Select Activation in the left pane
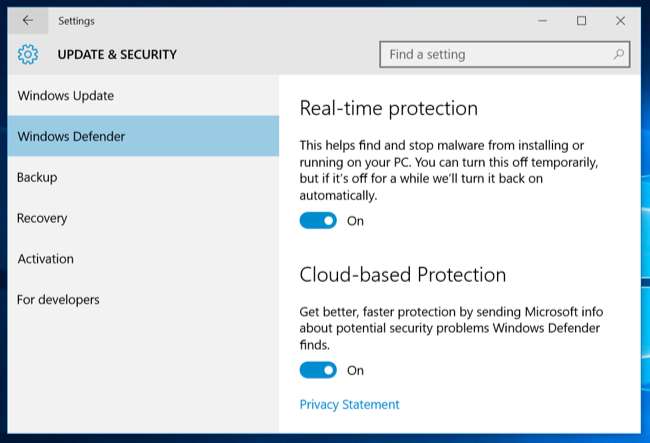Viewport: 650px width, 443px height. pos(45,259)
